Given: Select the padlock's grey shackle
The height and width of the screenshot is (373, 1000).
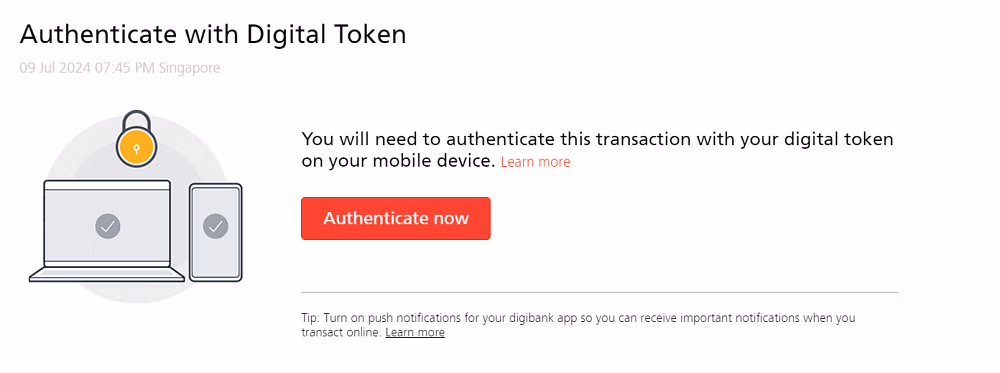Looking at the screenshot, I should click(136, 119).
